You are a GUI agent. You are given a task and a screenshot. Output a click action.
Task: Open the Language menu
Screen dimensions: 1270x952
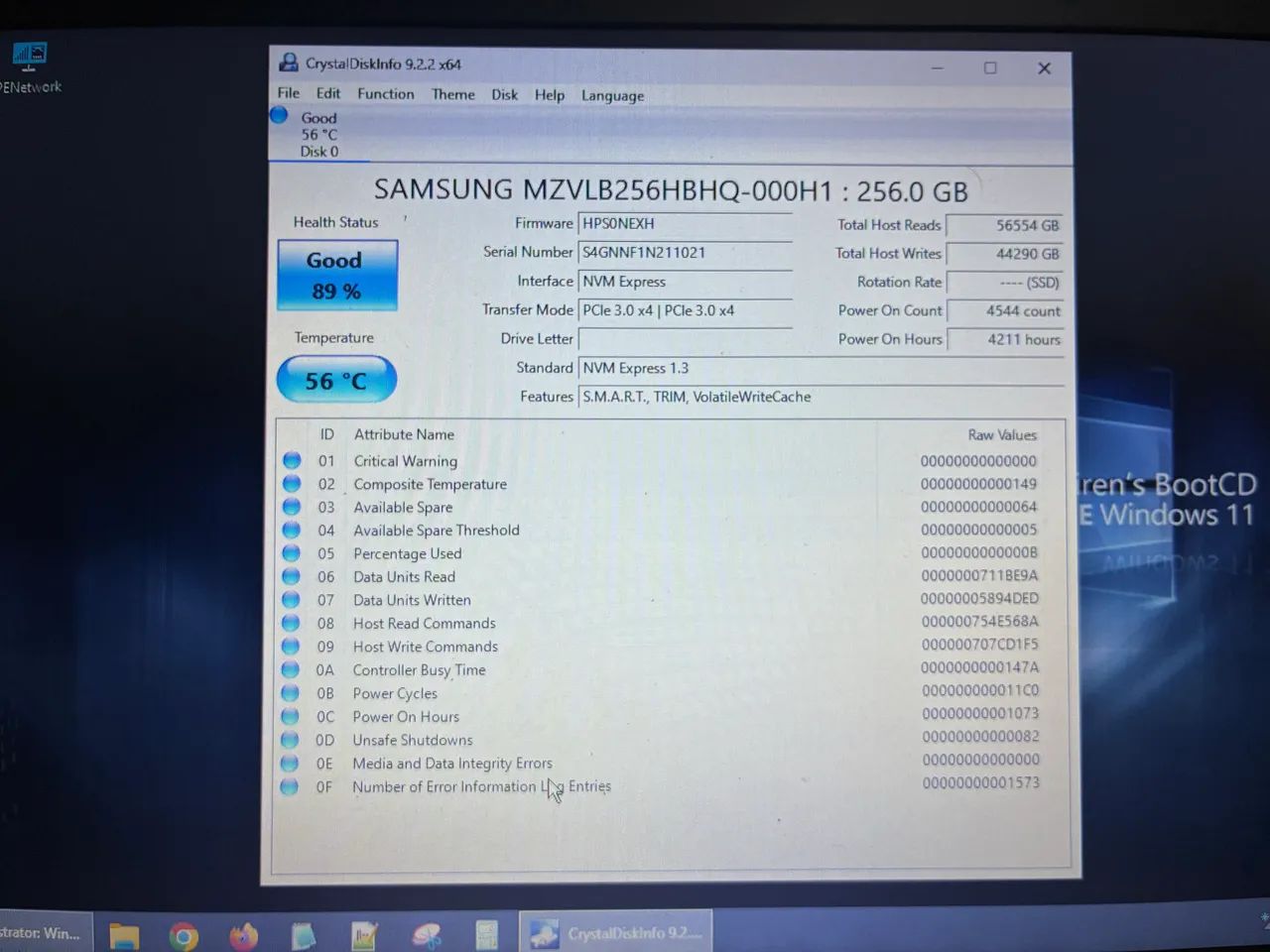tap(612, 96)
